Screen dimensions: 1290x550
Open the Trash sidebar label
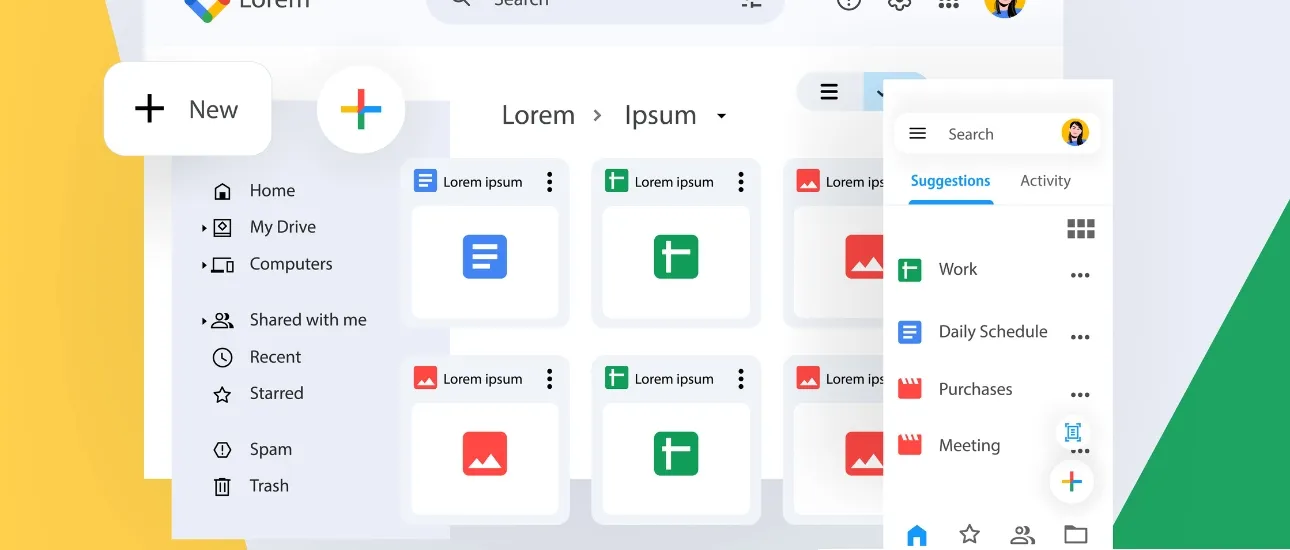(269, 486)
